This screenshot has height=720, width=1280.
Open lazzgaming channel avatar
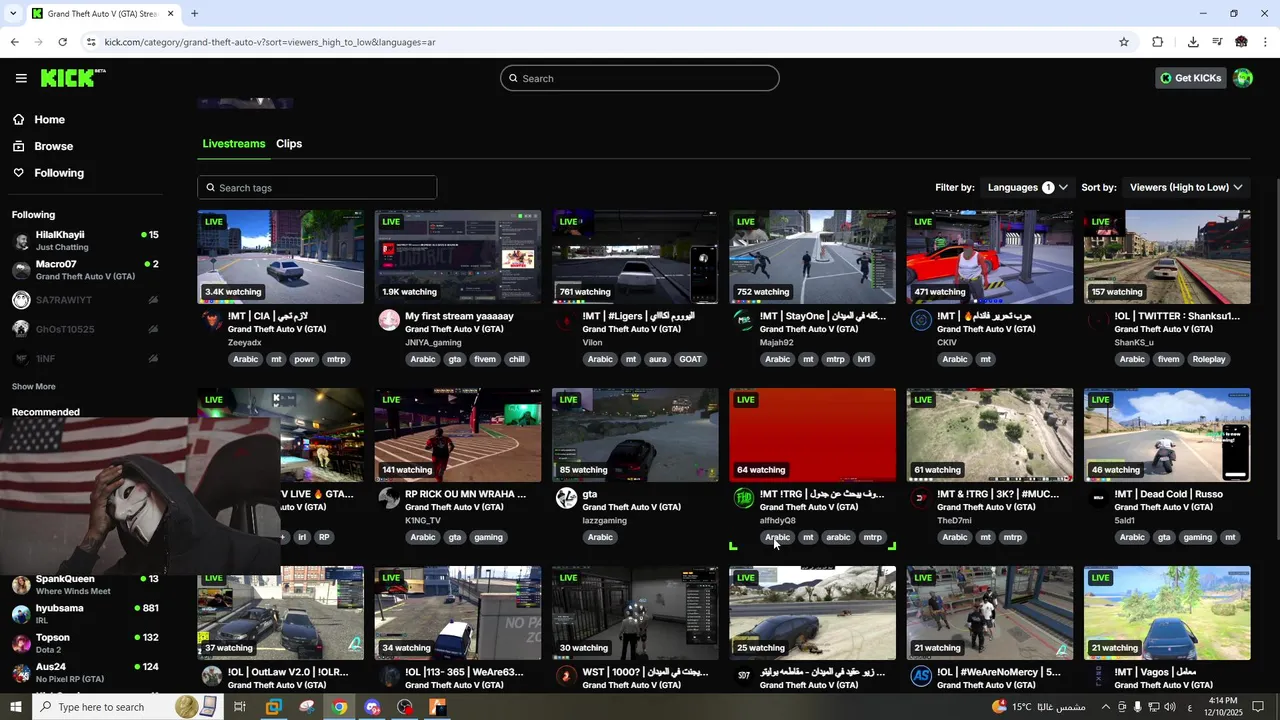pos(566,498)
